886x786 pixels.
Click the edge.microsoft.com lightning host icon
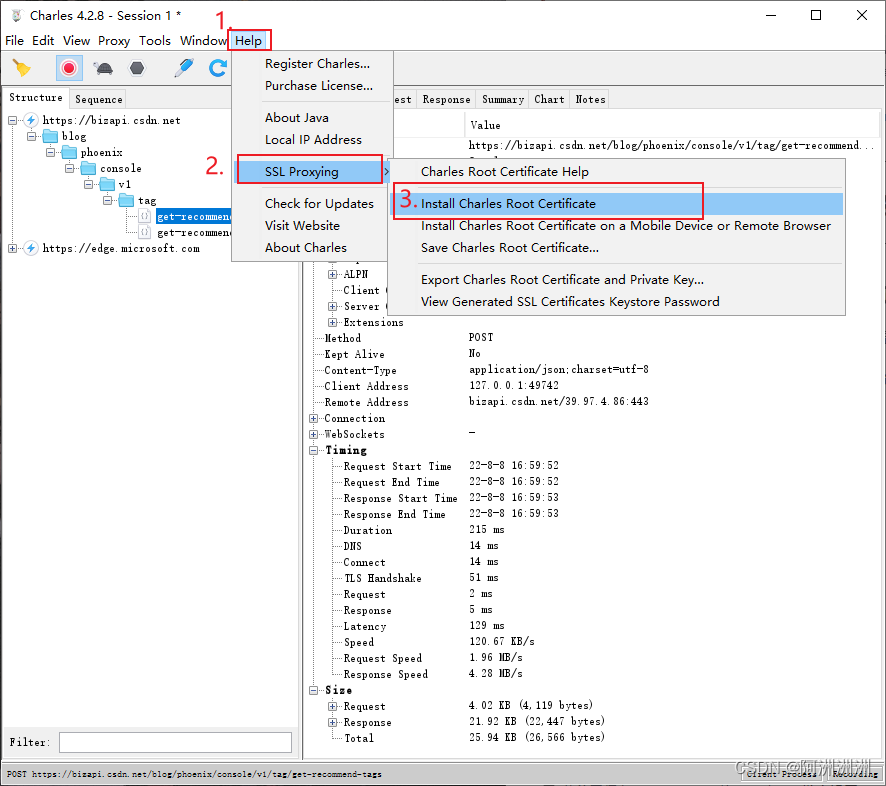coord(31,249)
